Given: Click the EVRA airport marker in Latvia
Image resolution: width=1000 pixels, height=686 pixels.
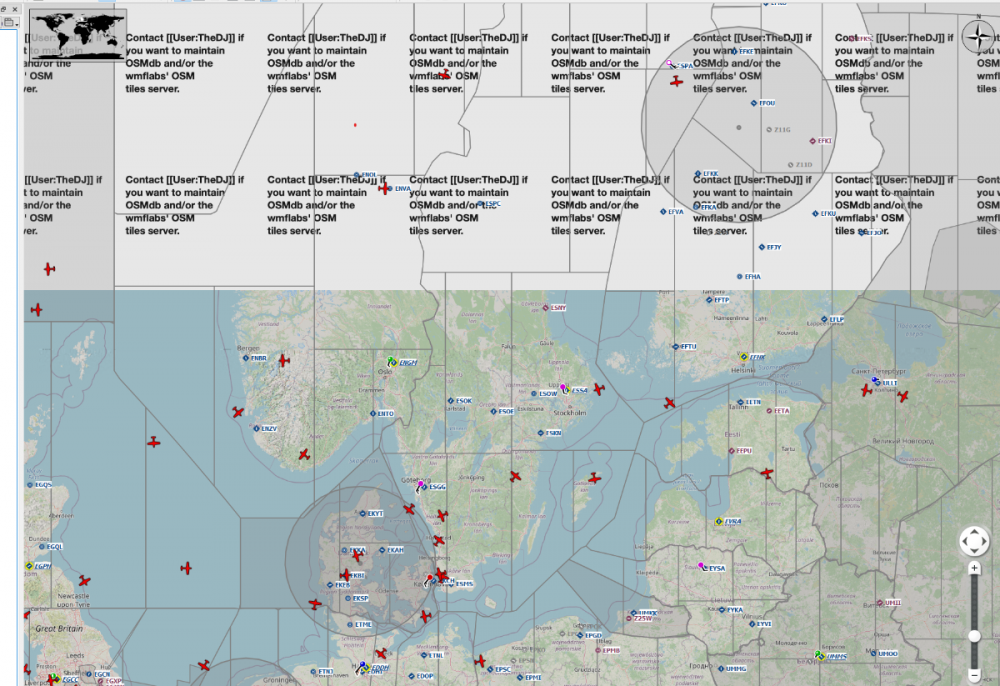Looking at the screenshot, I should [x=719, y=522].
